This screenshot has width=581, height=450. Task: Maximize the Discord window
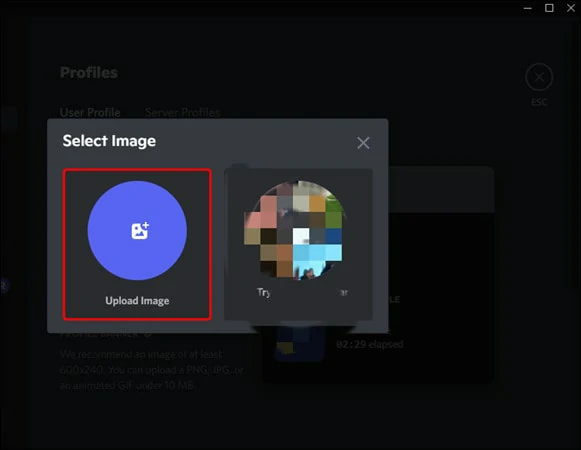click(549, 8)
